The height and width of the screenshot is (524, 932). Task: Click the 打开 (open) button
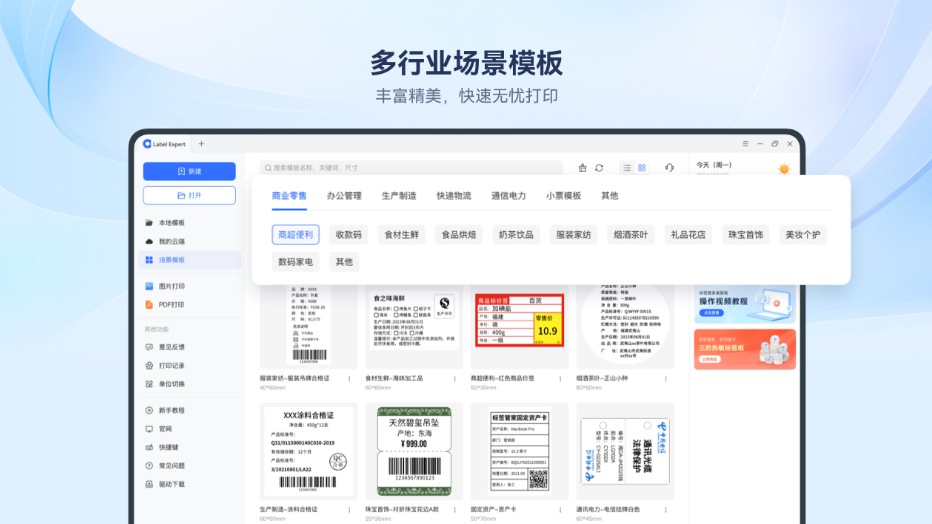click(x=189, y=195)
